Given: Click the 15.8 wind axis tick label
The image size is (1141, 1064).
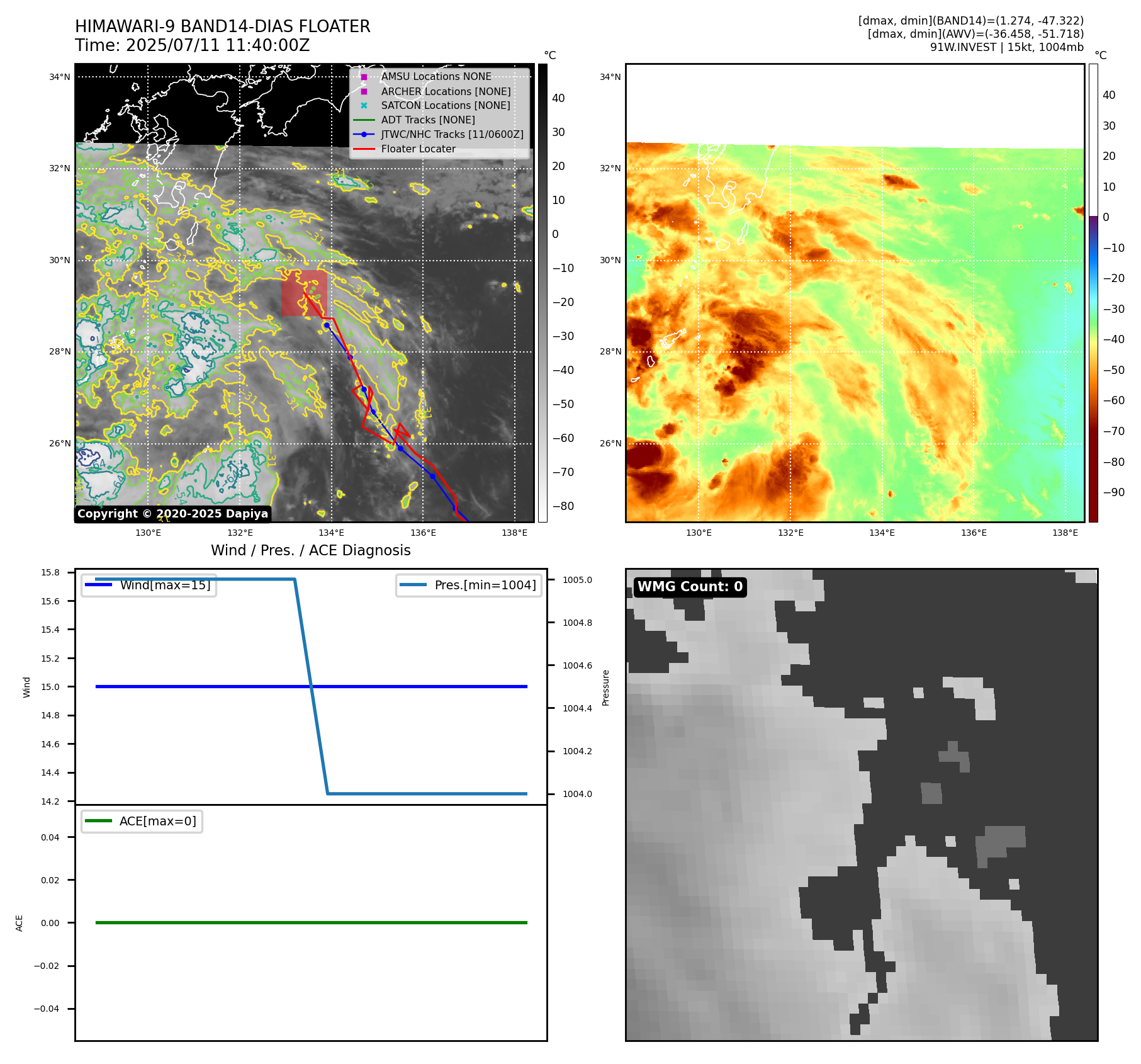Looking at the screenshot, I should coord(50,572).
